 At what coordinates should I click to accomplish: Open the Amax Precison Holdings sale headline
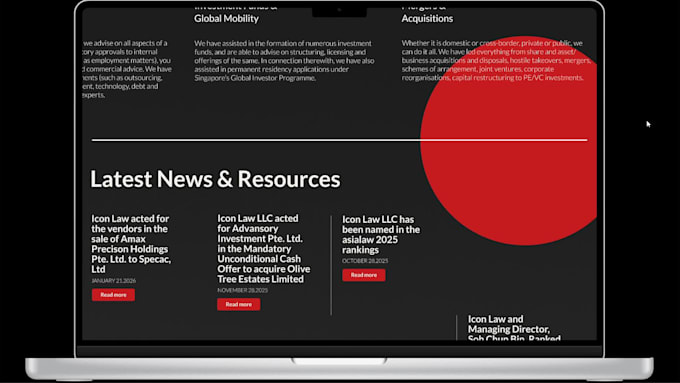coord(131,244)
